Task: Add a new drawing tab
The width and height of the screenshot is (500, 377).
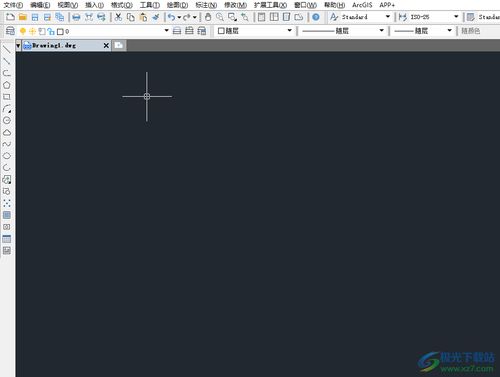Action: (x=119, y=45)
